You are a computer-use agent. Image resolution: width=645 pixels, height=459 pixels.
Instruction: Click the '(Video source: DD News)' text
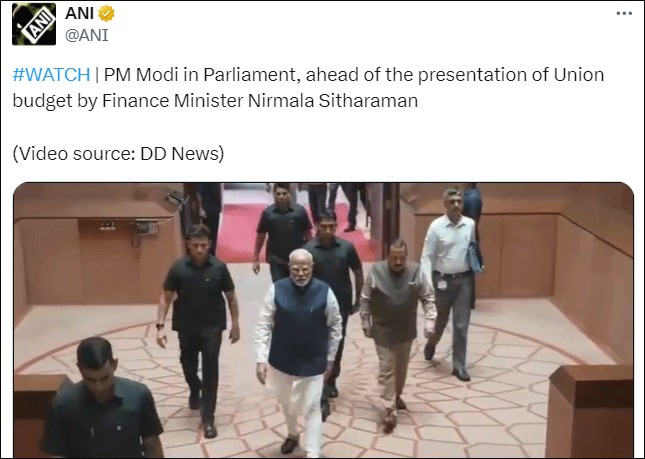point(118,153)
